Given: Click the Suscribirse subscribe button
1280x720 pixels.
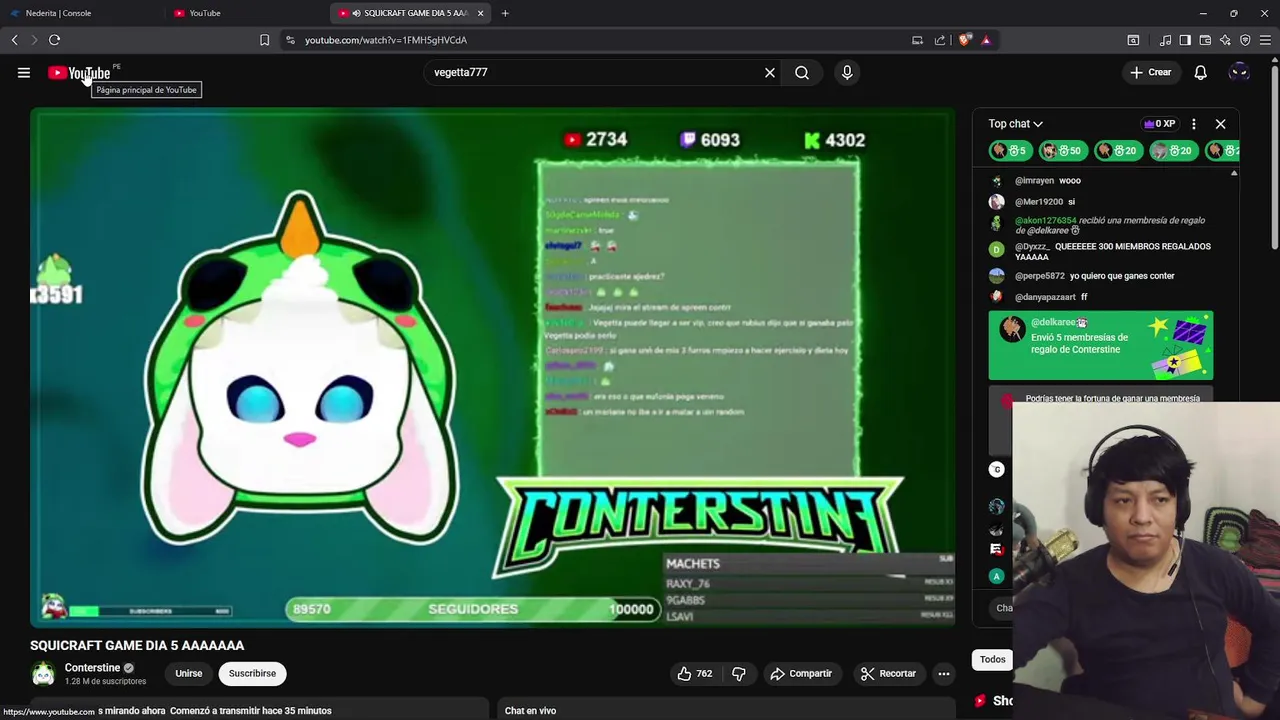Looking at the screenshot, I should tap(252, 673).
